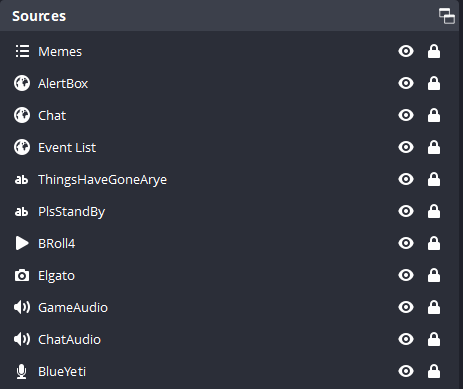
Task: Click the Memes group list icon
Action: pos(22,51)
